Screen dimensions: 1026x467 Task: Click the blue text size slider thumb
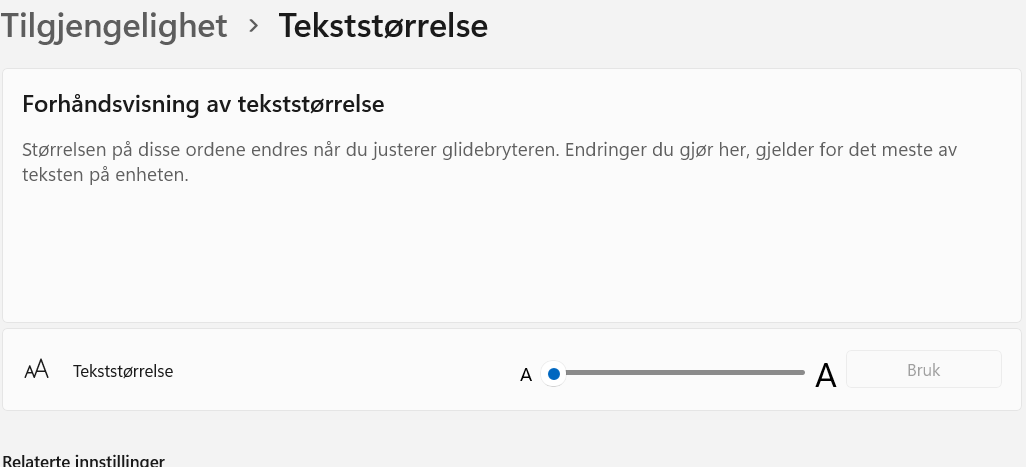(554, 374)
